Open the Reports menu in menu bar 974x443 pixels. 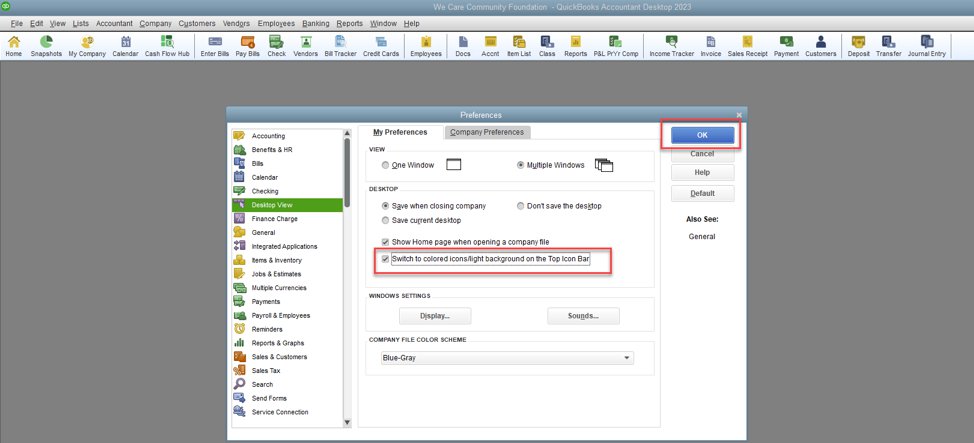click(349, 22)
